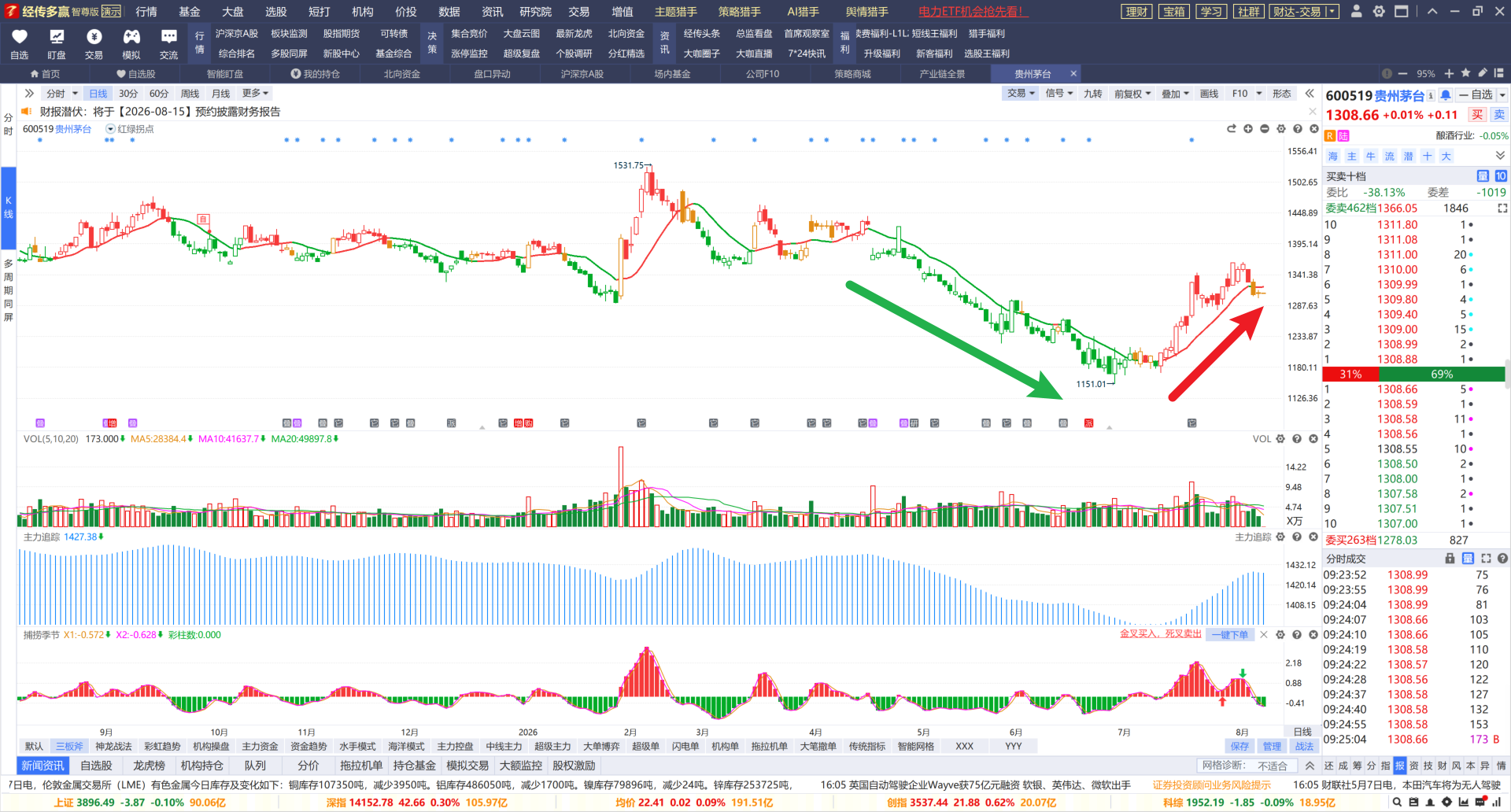Expand the 自选 dropdown arrow beside stock name
The image size is (1511, 812).
click(1502, 95)
